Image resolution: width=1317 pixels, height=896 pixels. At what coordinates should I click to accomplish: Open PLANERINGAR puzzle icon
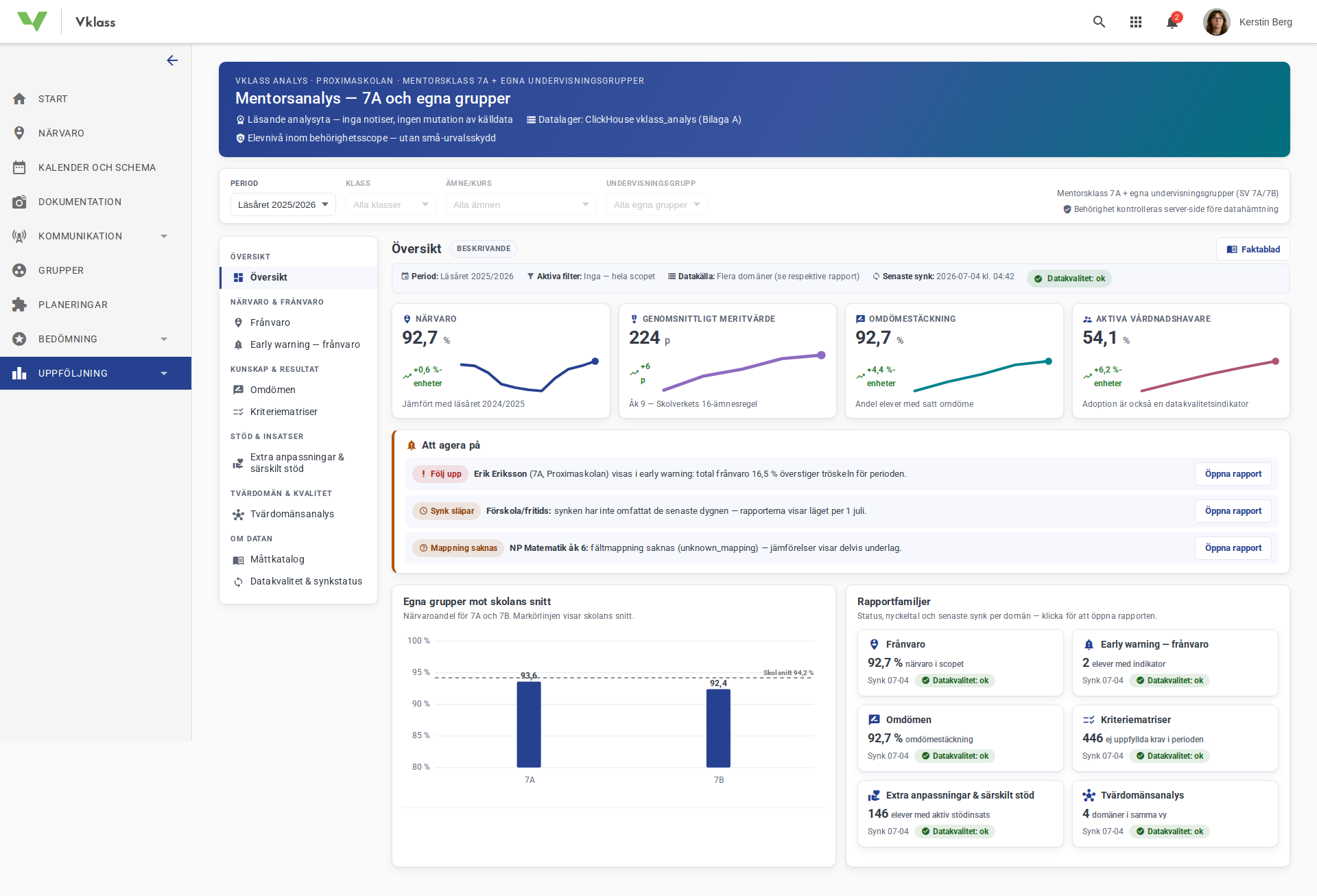tap(19, 305)
